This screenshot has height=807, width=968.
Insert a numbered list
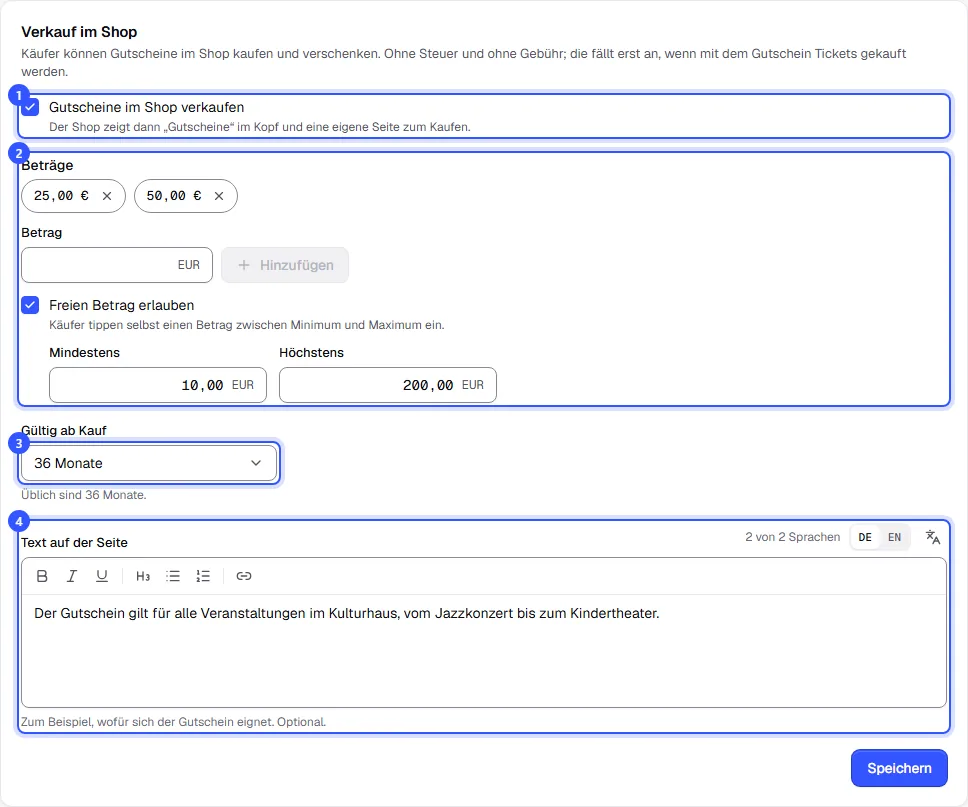203,576
